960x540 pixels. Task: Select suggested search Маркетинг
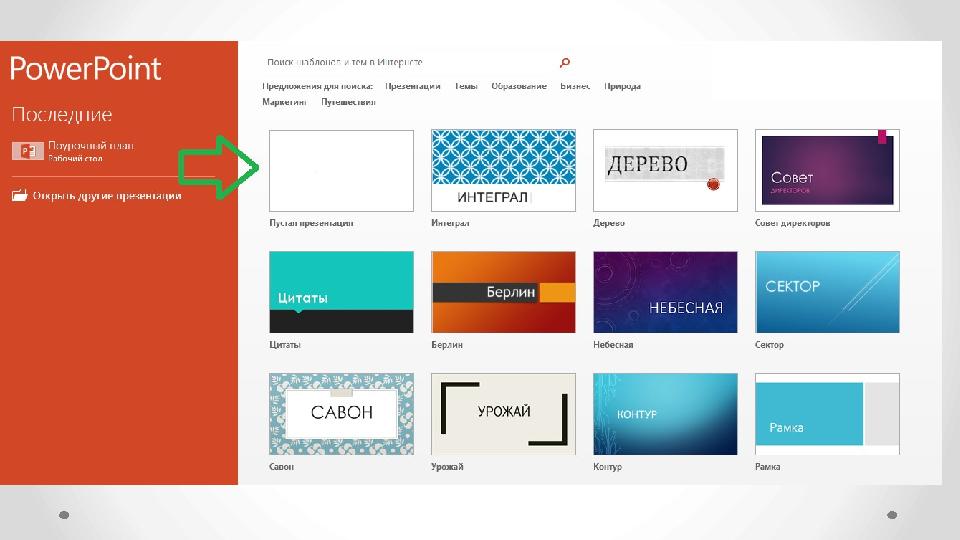pos(284,102)
